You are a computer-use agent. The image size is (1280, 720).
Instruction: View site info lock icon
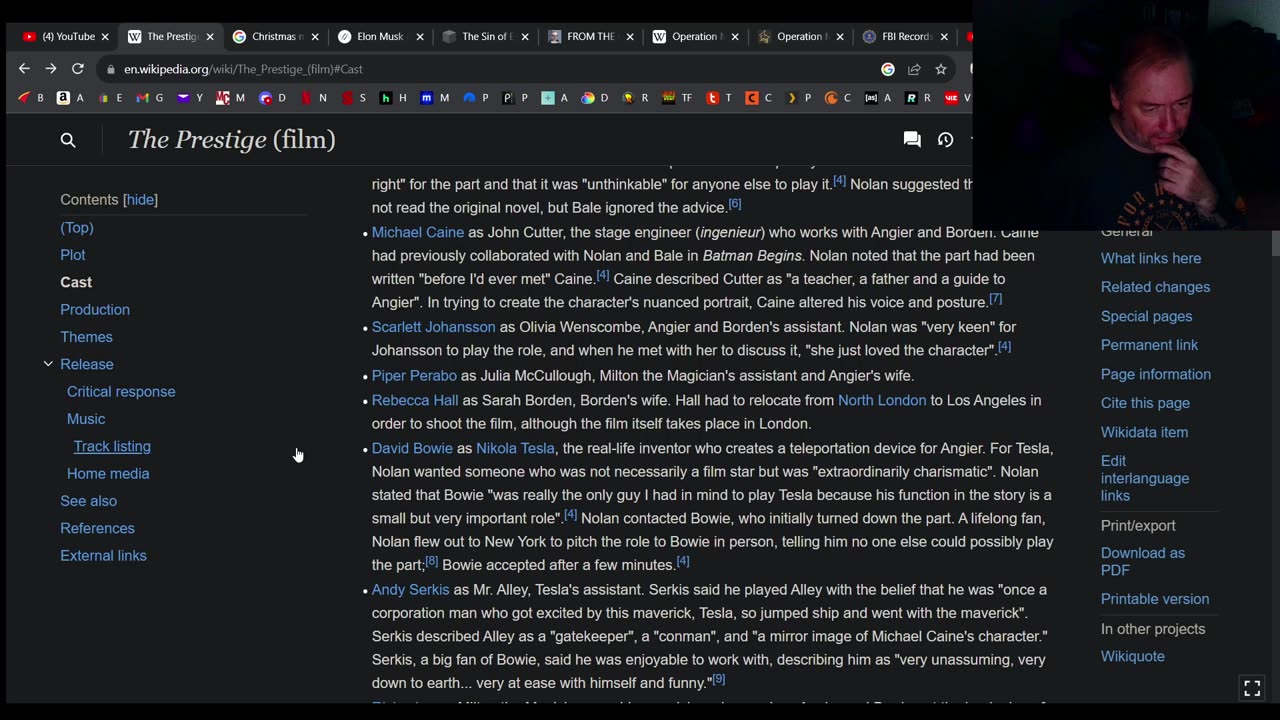[109, 69]
